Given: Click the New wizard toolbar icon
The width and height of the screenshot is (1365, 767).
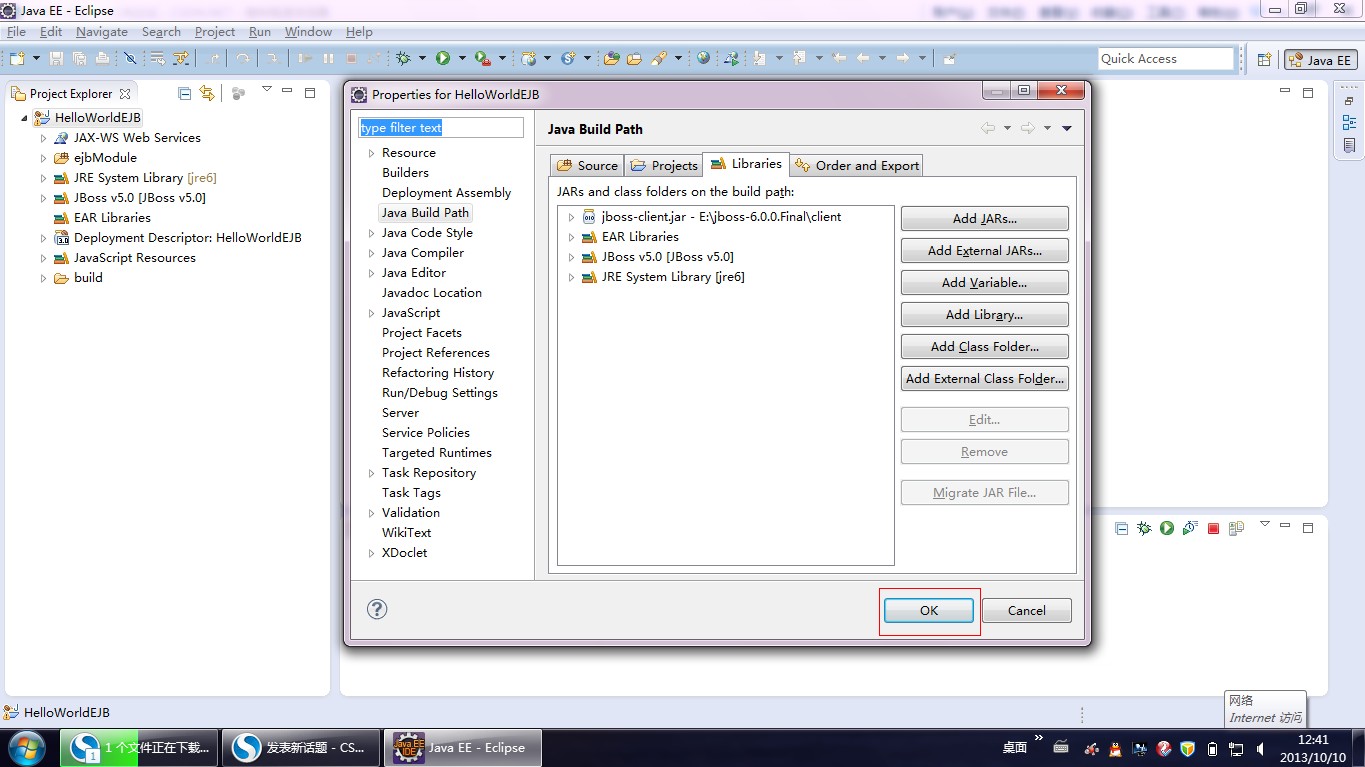Looking at the screenshot, I should click(18, 59).
